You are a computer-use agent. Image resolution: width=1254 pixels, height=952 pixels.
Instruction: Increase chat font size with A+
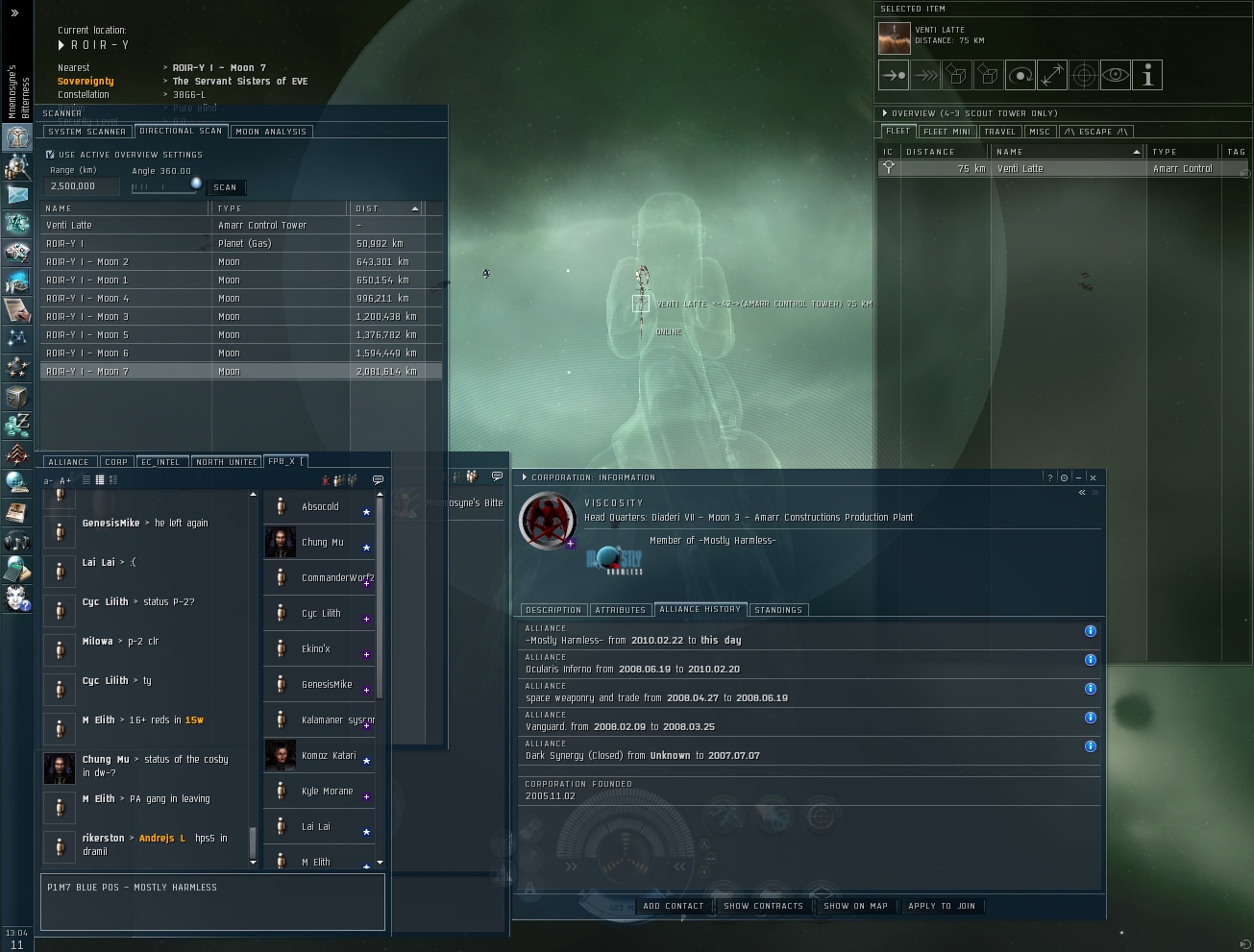coord(65,481)
